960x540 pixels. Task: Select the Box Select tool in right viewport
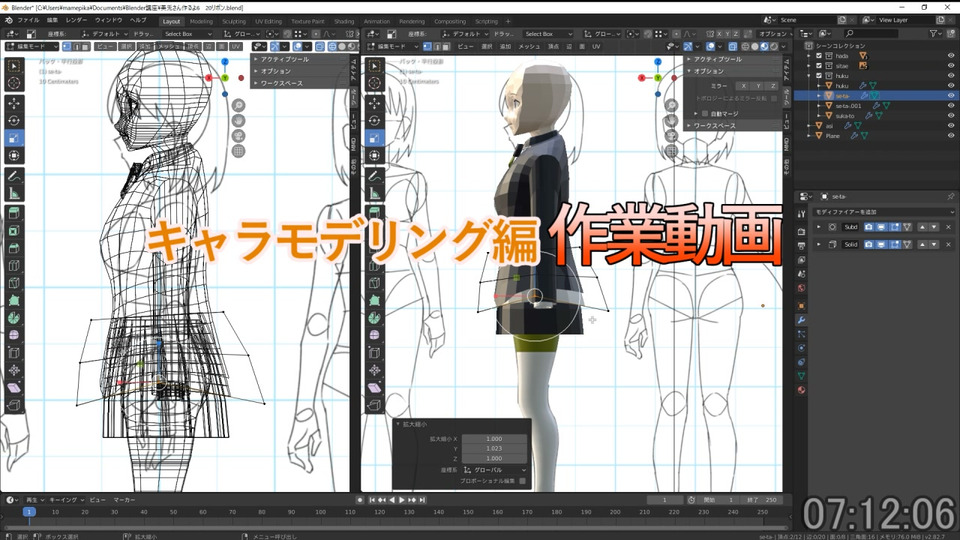[375, 66]
